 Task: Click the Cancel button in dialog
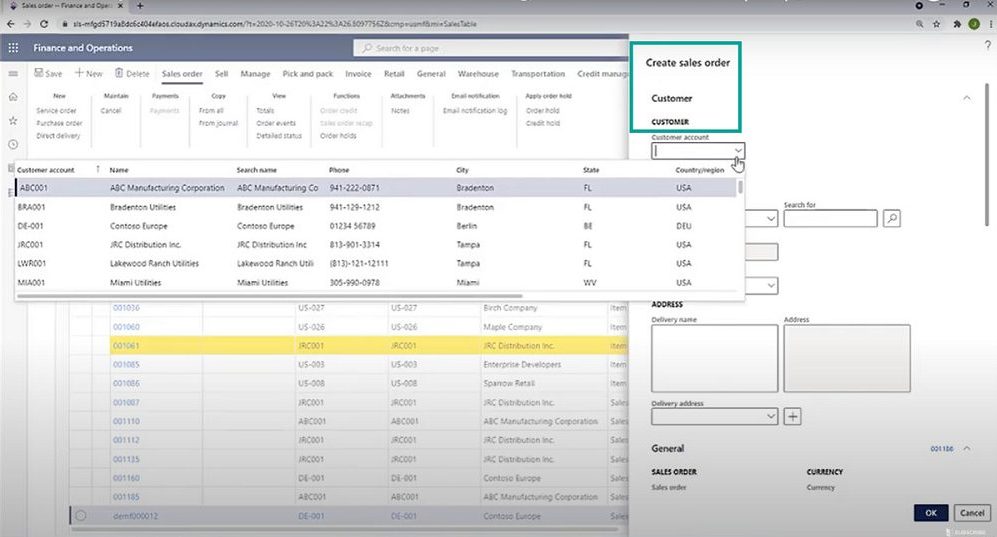click(x=972, y=513)
